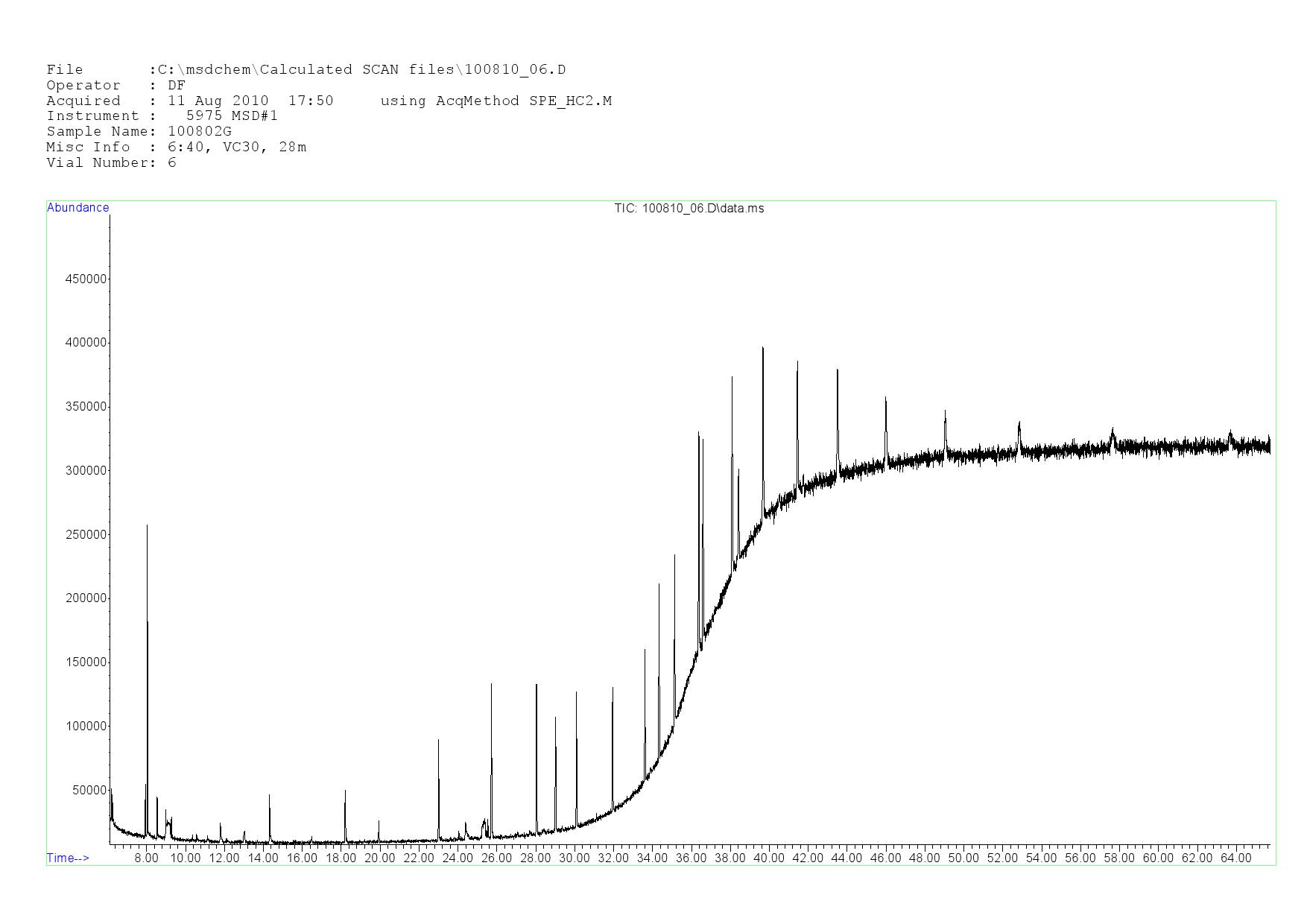Click the 64.00 time axis tick label
This screenshot has width=1307, height=924.
pyautogui.click(x=1235, y=858)
